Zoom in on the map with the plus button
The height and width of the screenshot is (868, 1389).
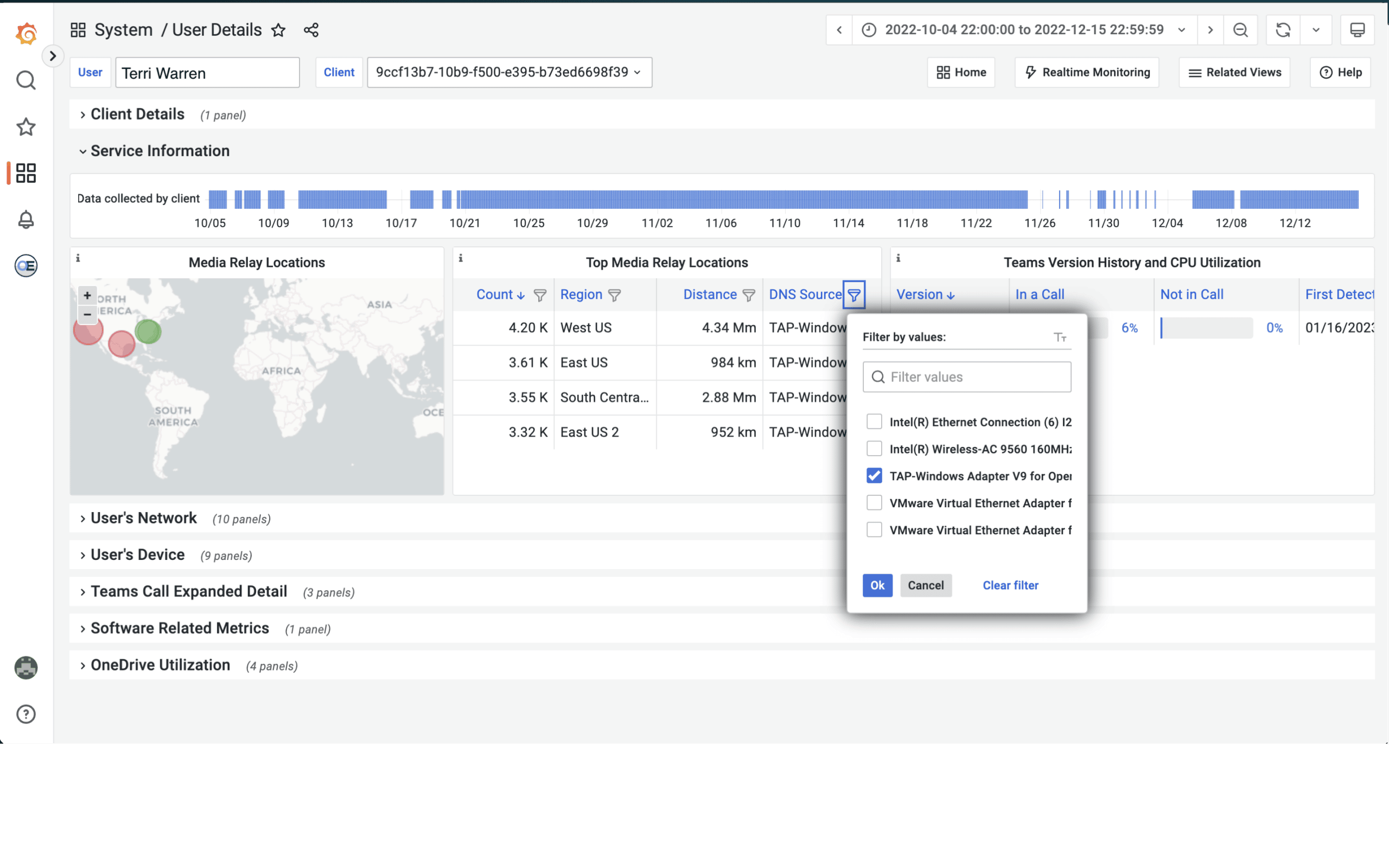coord(87,295)
